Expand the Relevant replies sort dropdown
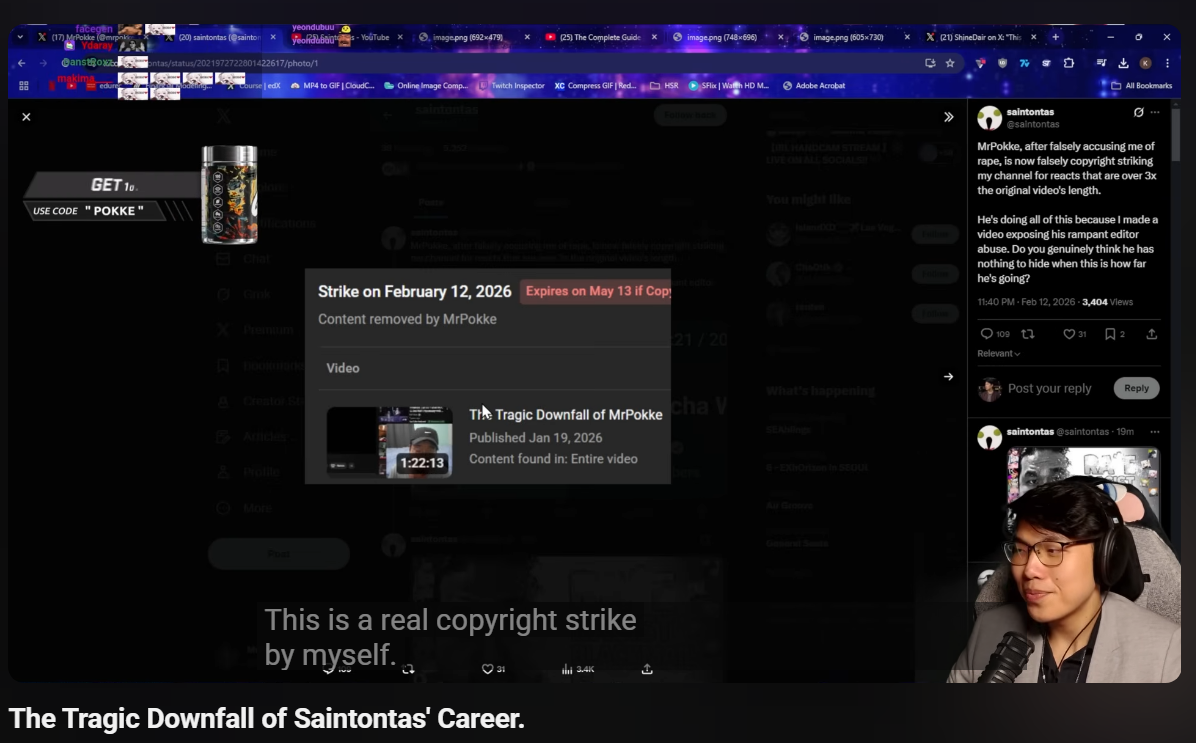 [x=998, y=354]
